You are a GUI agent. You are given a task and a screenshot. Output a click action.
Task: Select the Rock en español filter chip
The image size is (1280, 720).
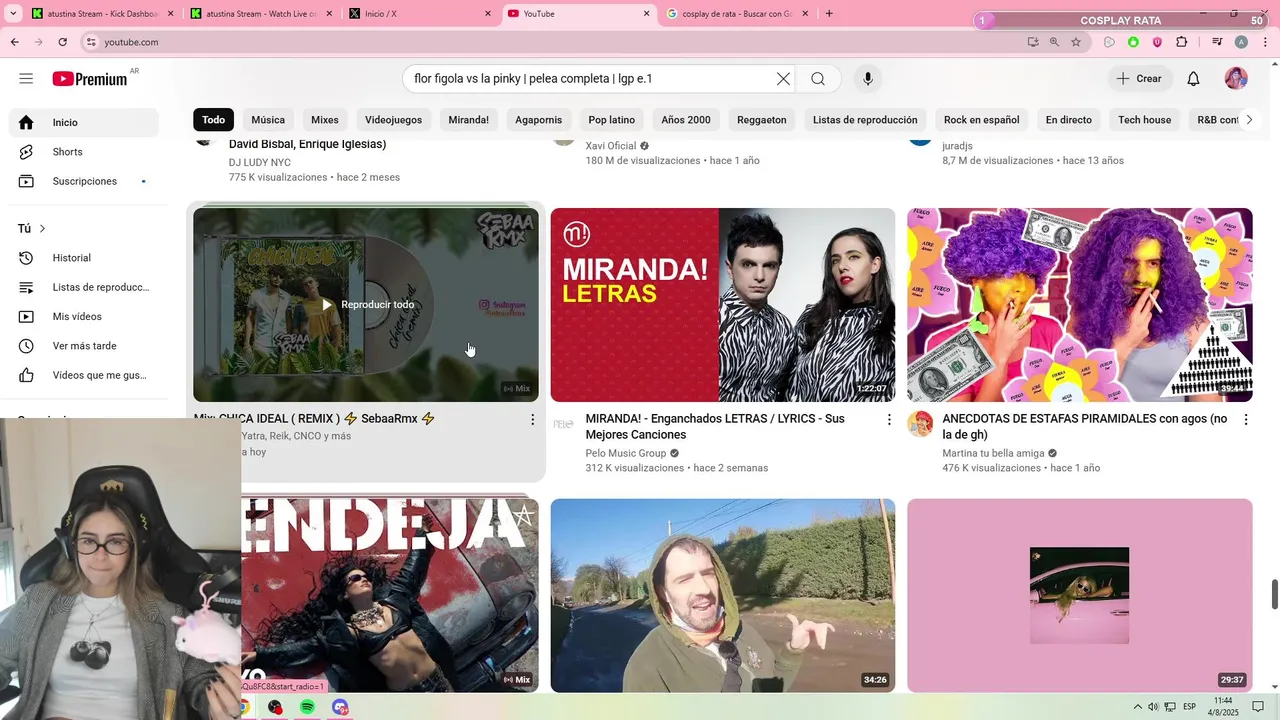[x=981, y=120]
